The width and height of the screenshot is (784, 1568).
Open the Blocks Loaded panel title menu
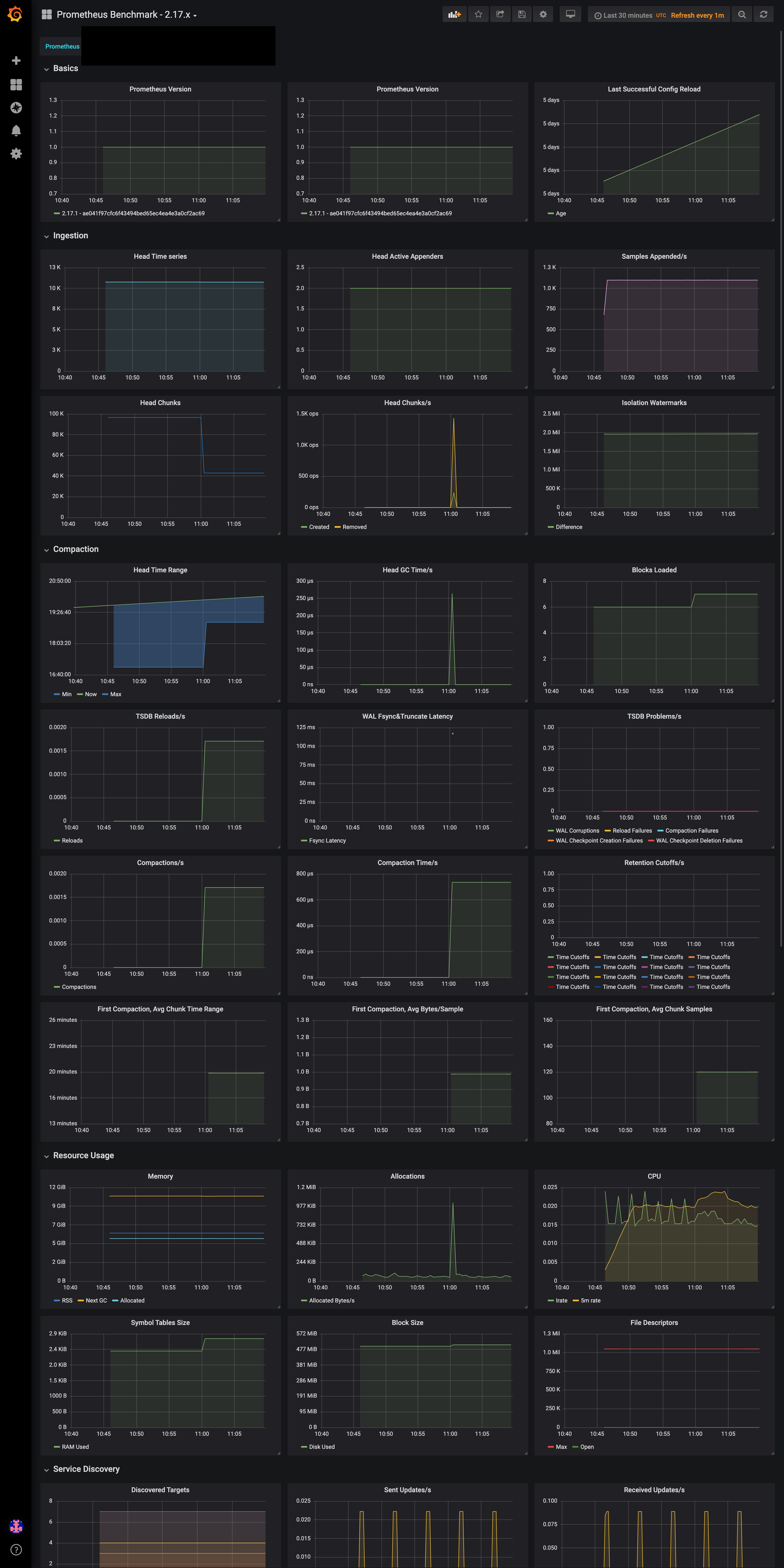654,570
